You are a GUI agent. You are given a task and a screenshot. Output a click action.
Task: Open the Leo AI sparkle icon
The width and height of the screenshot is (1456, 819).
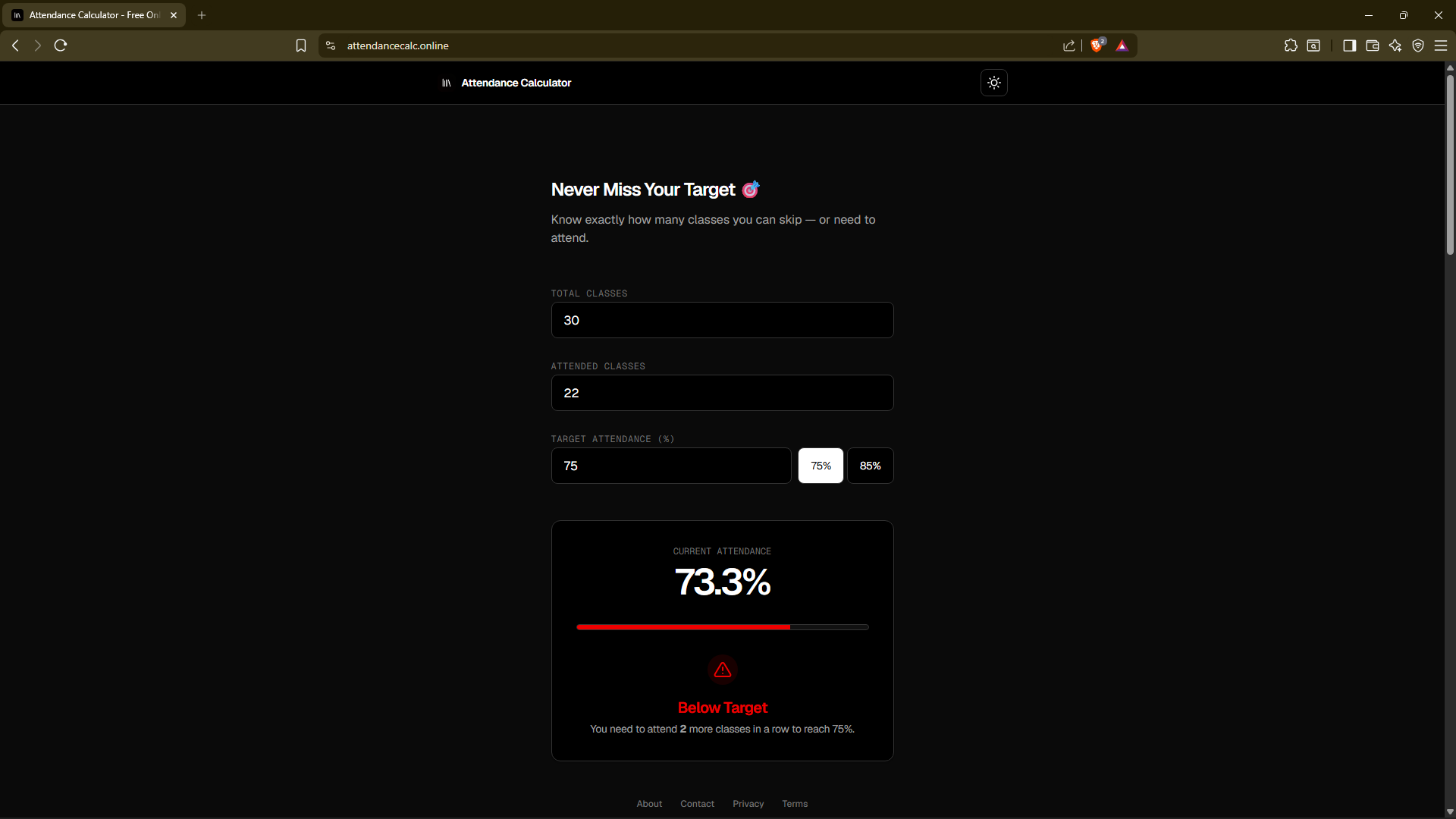pyautogui.click(x=1395, y=45)
